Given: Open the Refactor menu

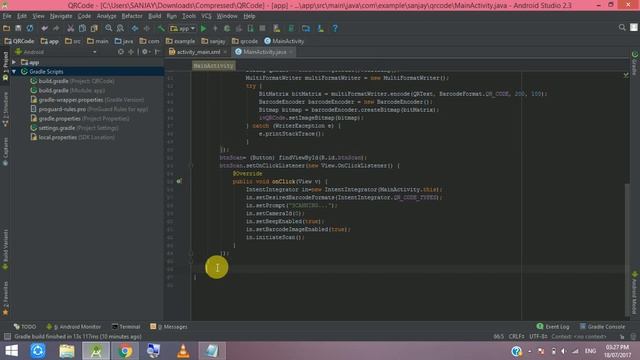Looking at the screenshot, I should coord(132,16).
